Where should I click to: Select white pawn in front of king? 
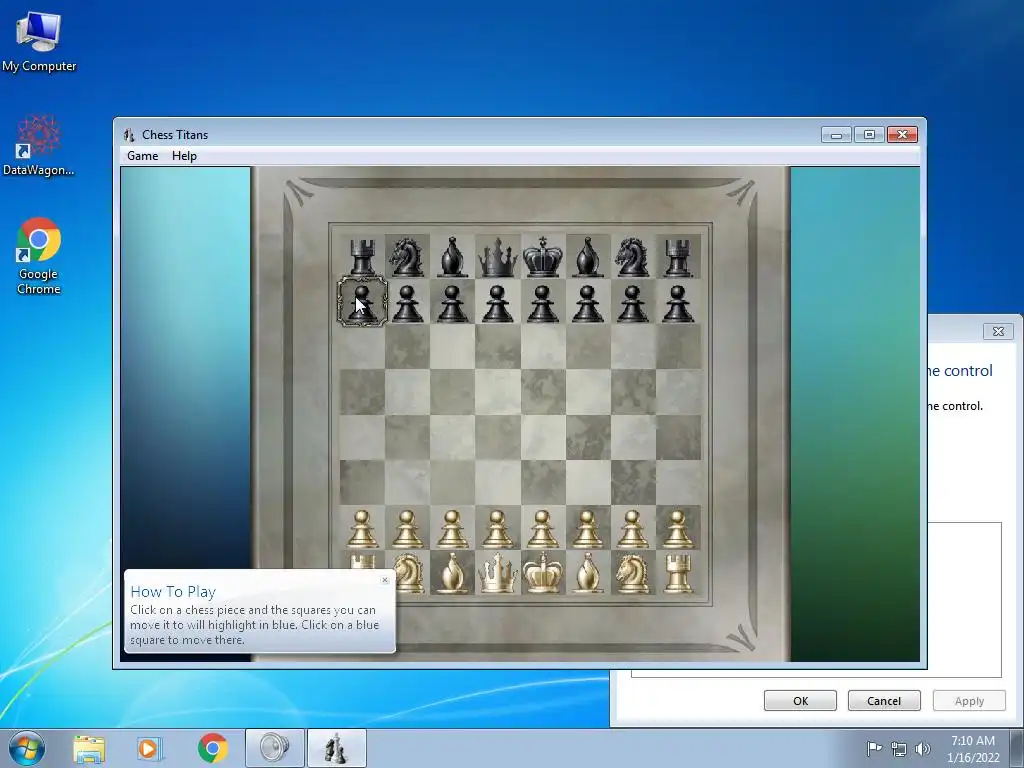click(x=543, y=529)
